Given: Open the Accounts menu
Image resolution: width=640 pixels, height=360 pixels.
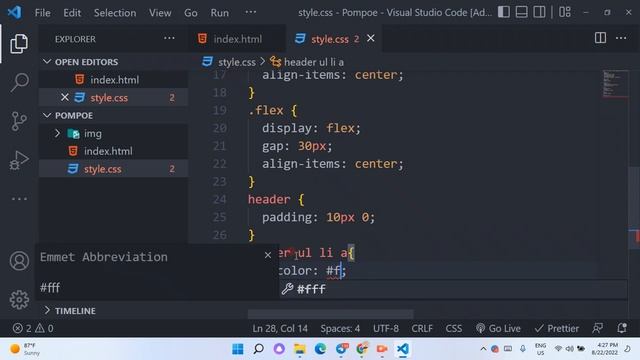Looking at the screenshot, I should point(19,261).
